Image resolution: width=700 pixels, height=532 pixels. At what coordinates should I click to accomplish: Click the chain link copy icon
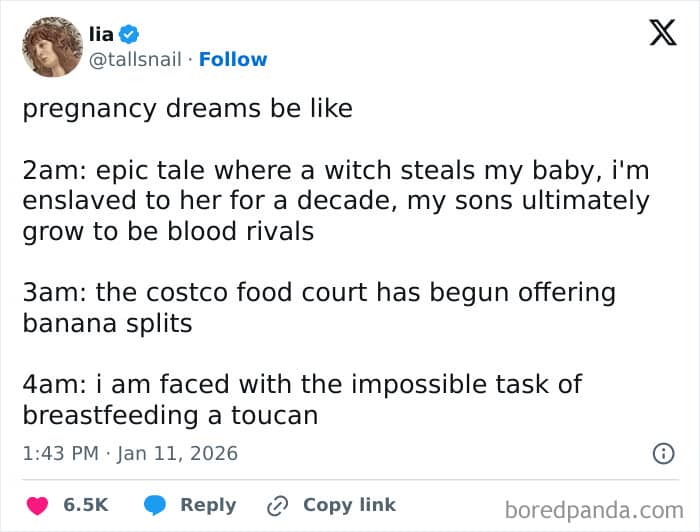coord(277,505)
